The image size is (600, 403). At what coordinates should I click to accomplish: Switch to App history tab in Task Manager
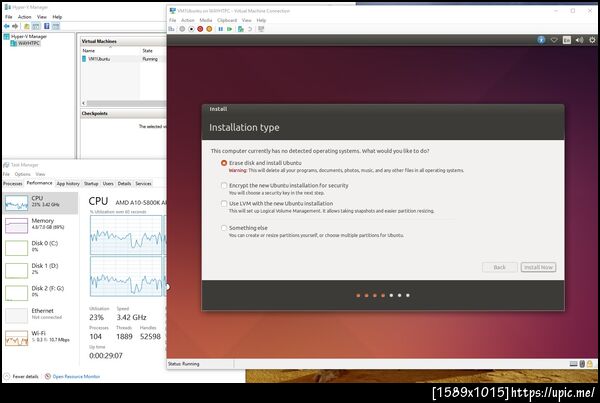(x=68, y=184)
